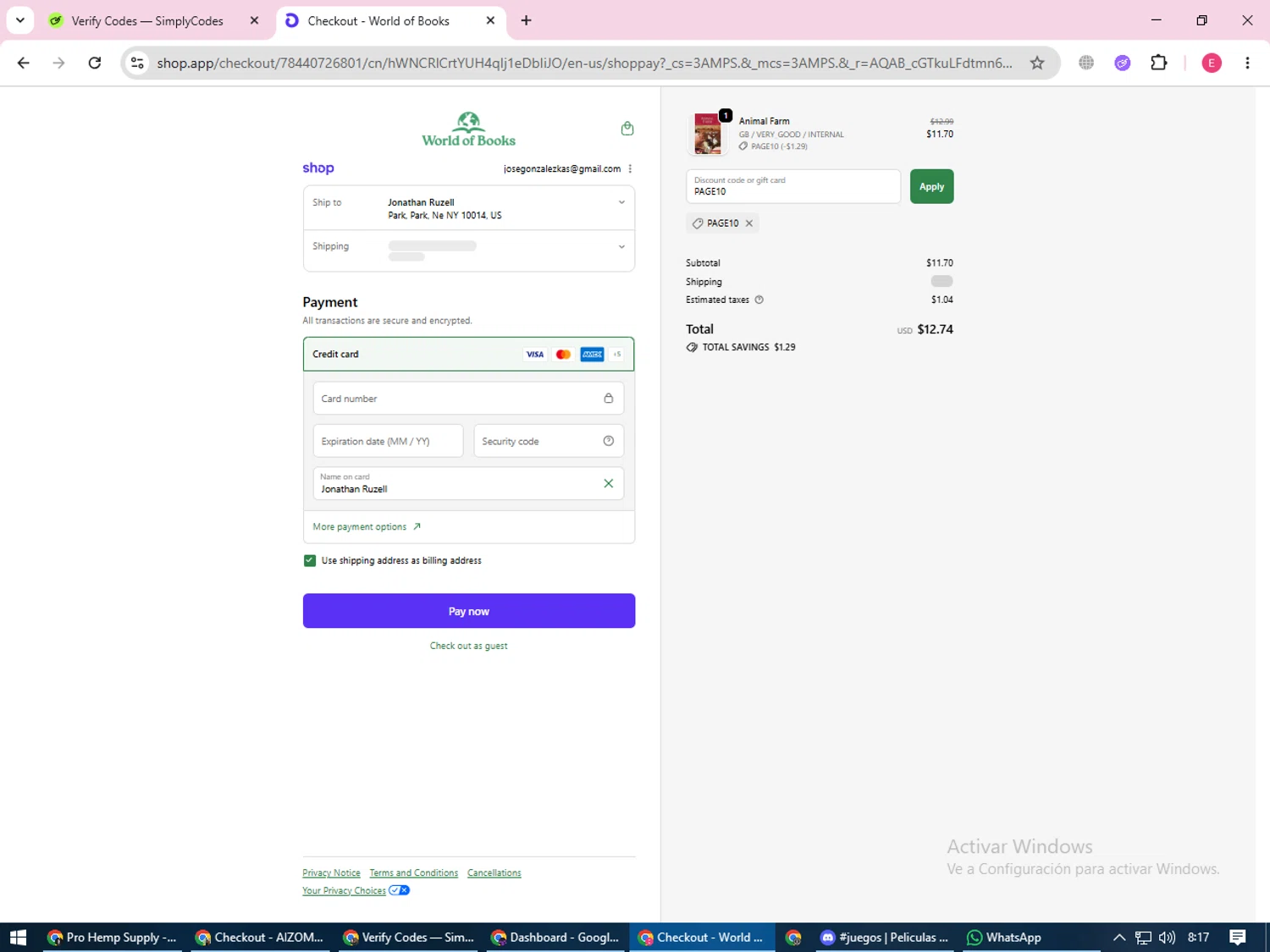Remove the PAGE10 discount tag

(749, 223)
